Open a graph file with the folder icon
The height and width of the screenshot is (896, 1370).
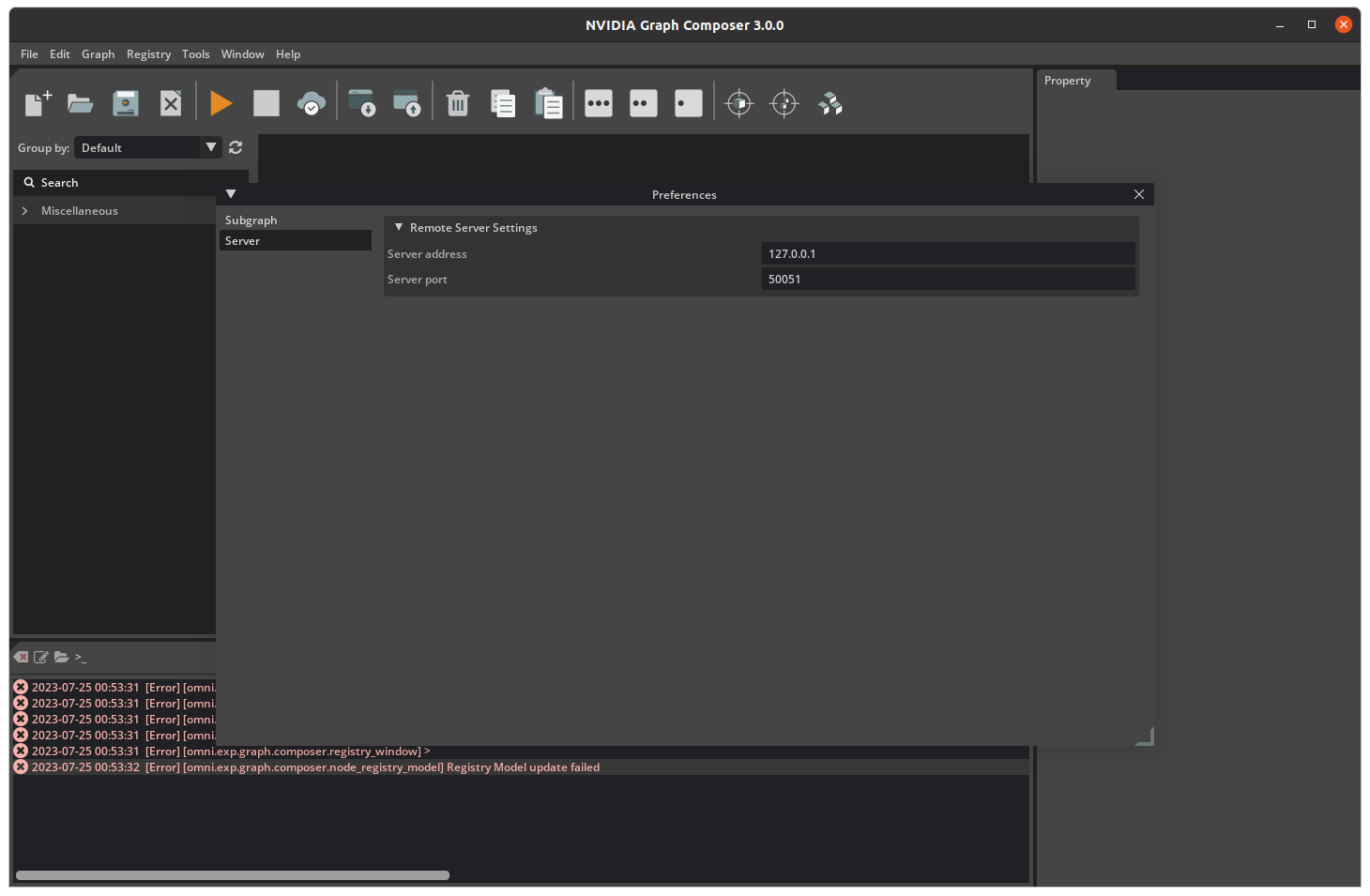[81, 103]
